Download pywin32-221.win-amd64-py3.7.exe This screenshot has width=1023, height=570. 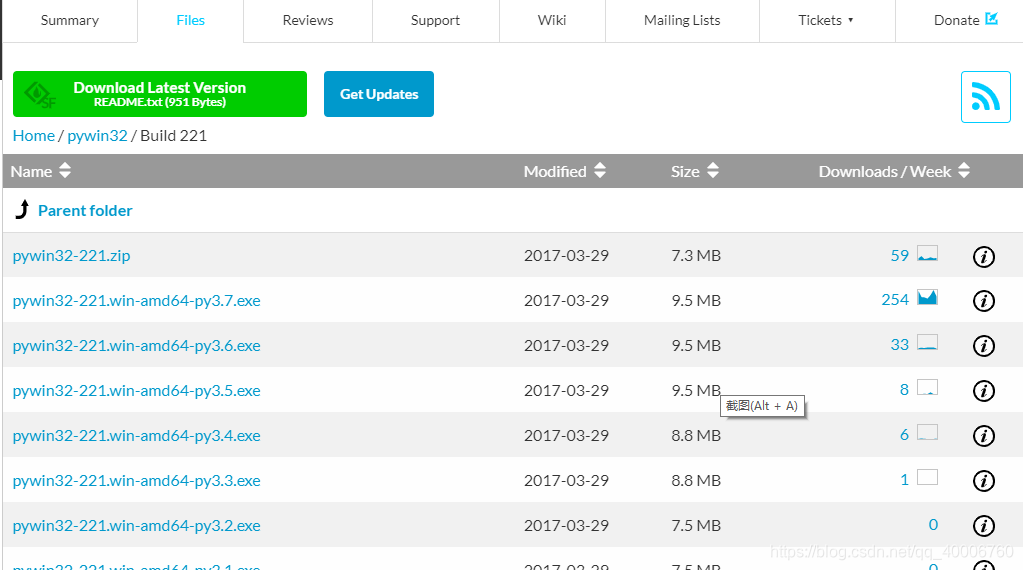[136, 301]
